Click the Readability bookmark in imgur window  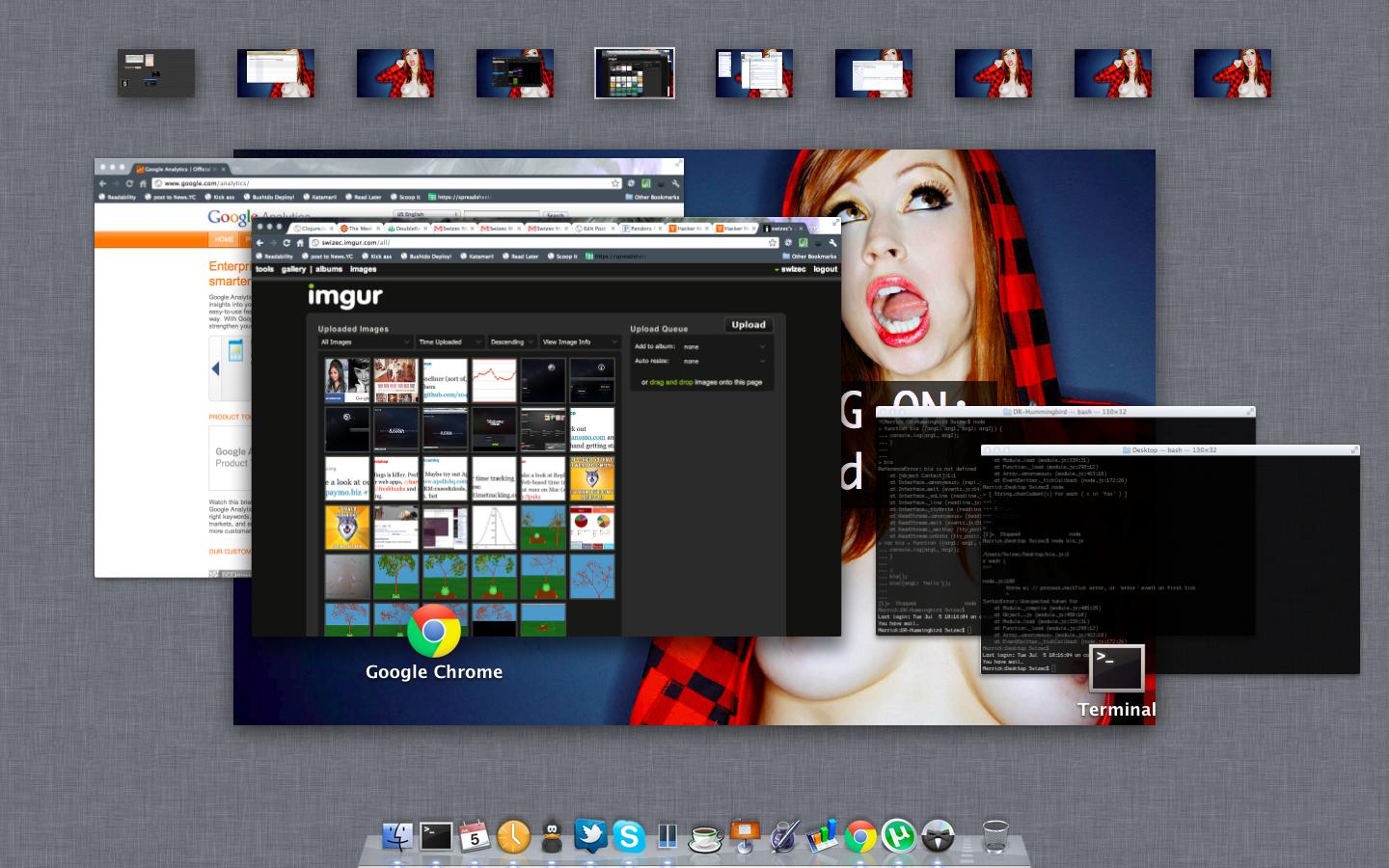[275, 257]
